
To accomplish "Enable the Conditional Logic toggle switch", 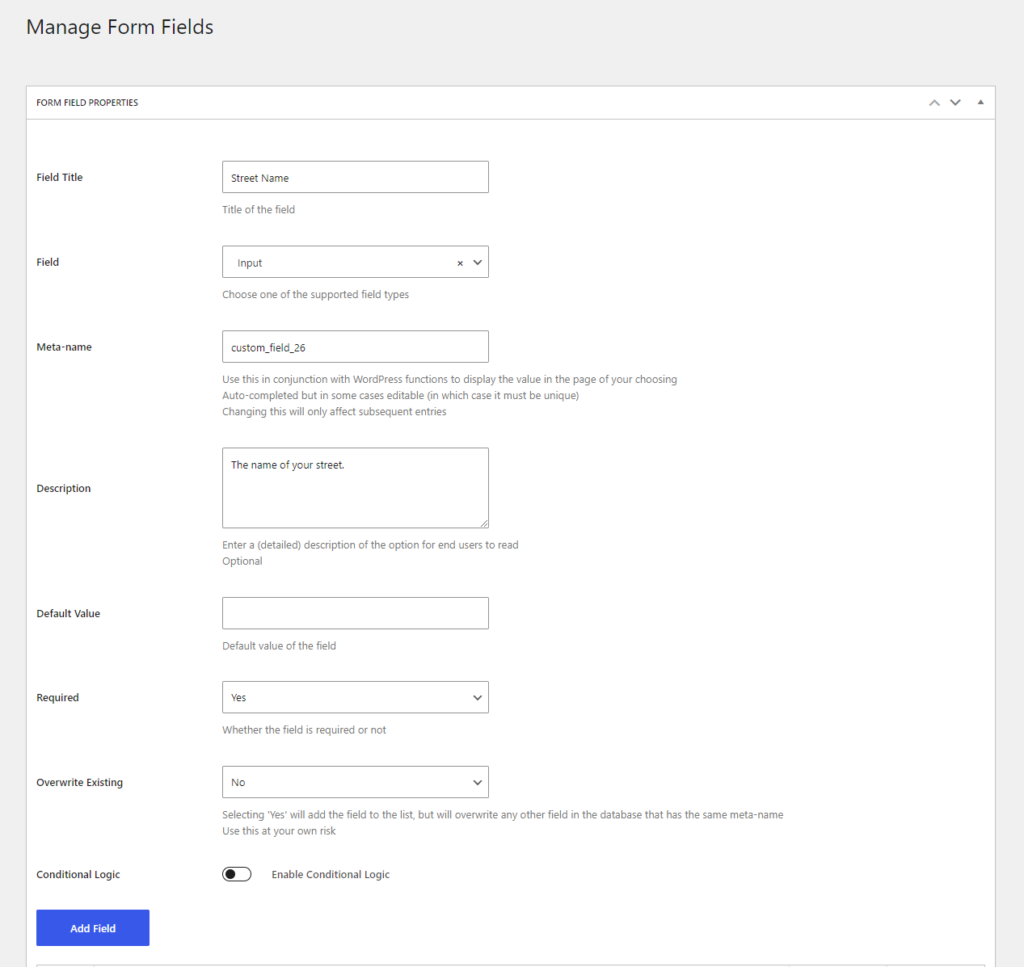I will [237, 874].
